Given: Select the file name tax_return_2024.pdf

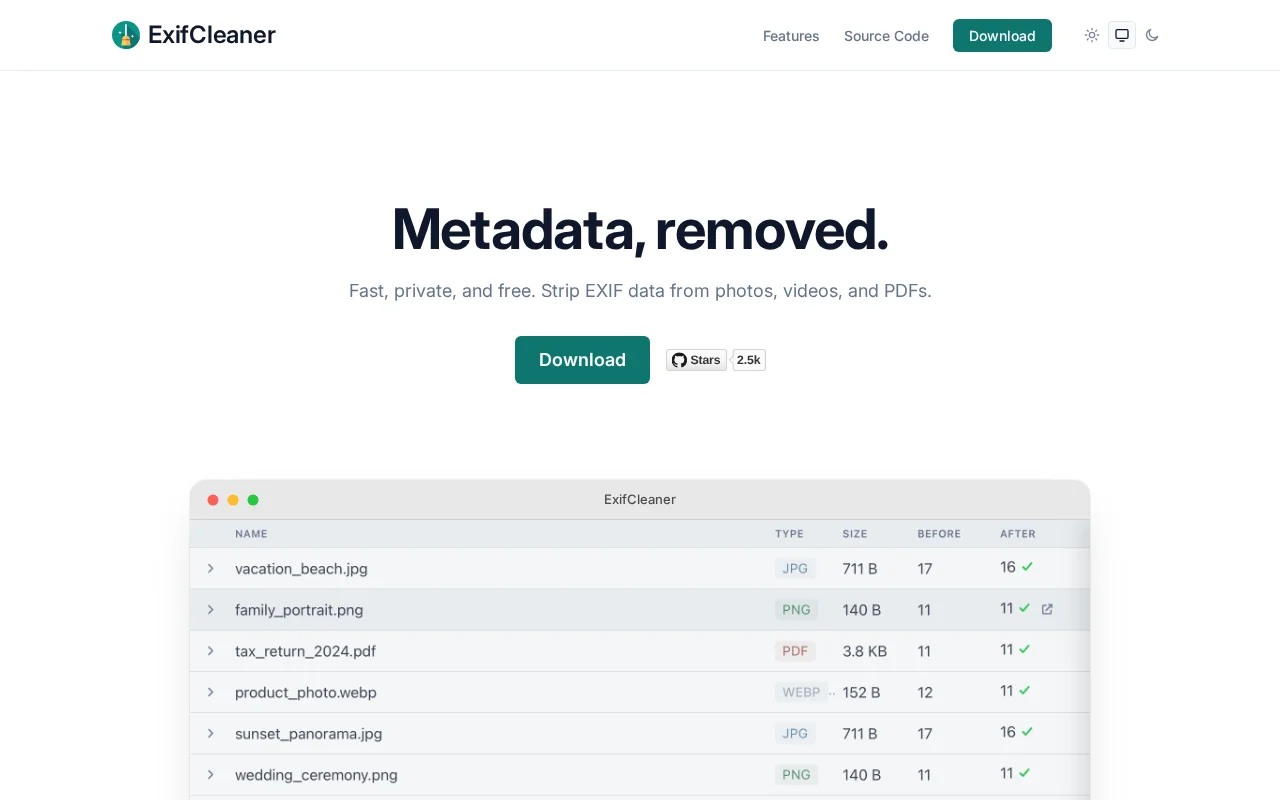Looking at the screenshot, I should click(x=305, y=651).
